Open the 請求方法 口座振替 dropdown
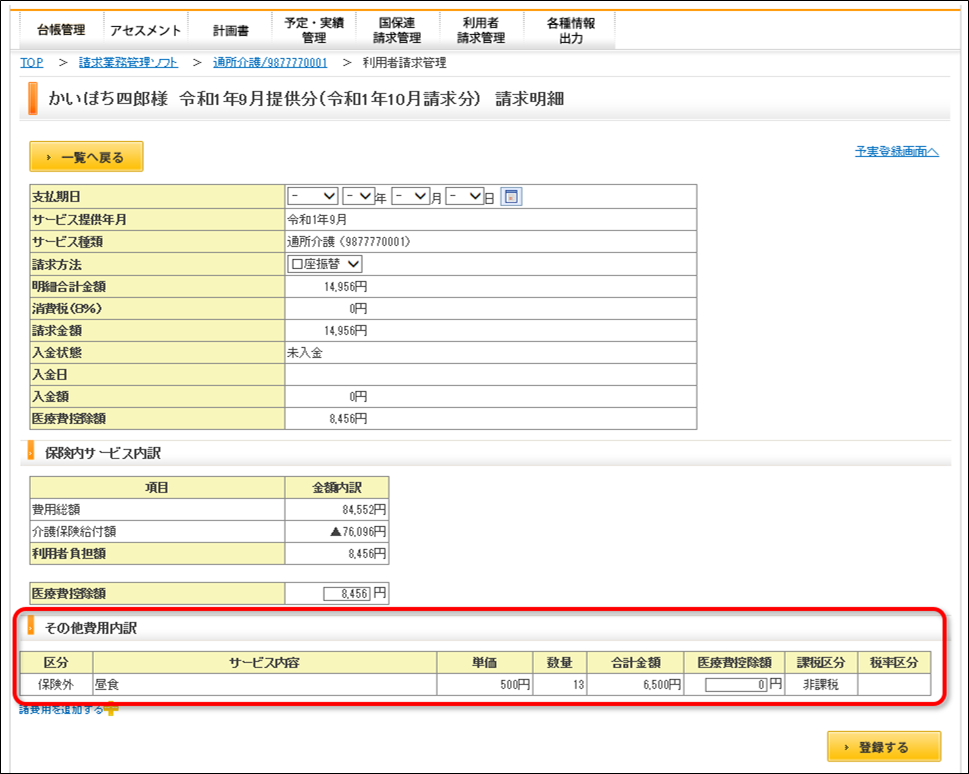Image resolution: width=969 pixels, height=774 pixels. click(325, 264)
